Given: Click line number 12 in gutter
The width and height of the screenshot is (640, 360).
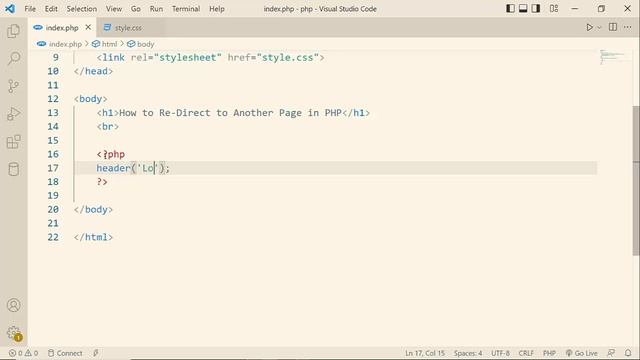Looking at the screenshot, I should (53, 99).
